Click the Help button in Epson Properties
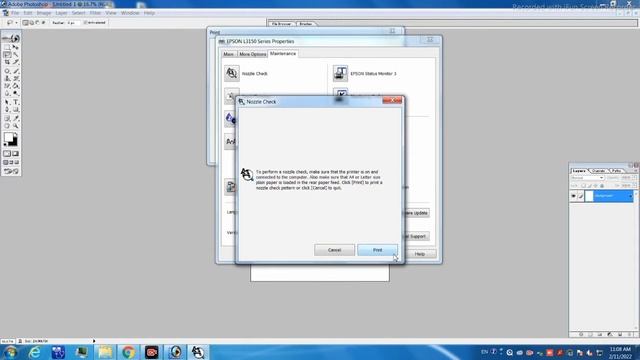 pos(420,254)
